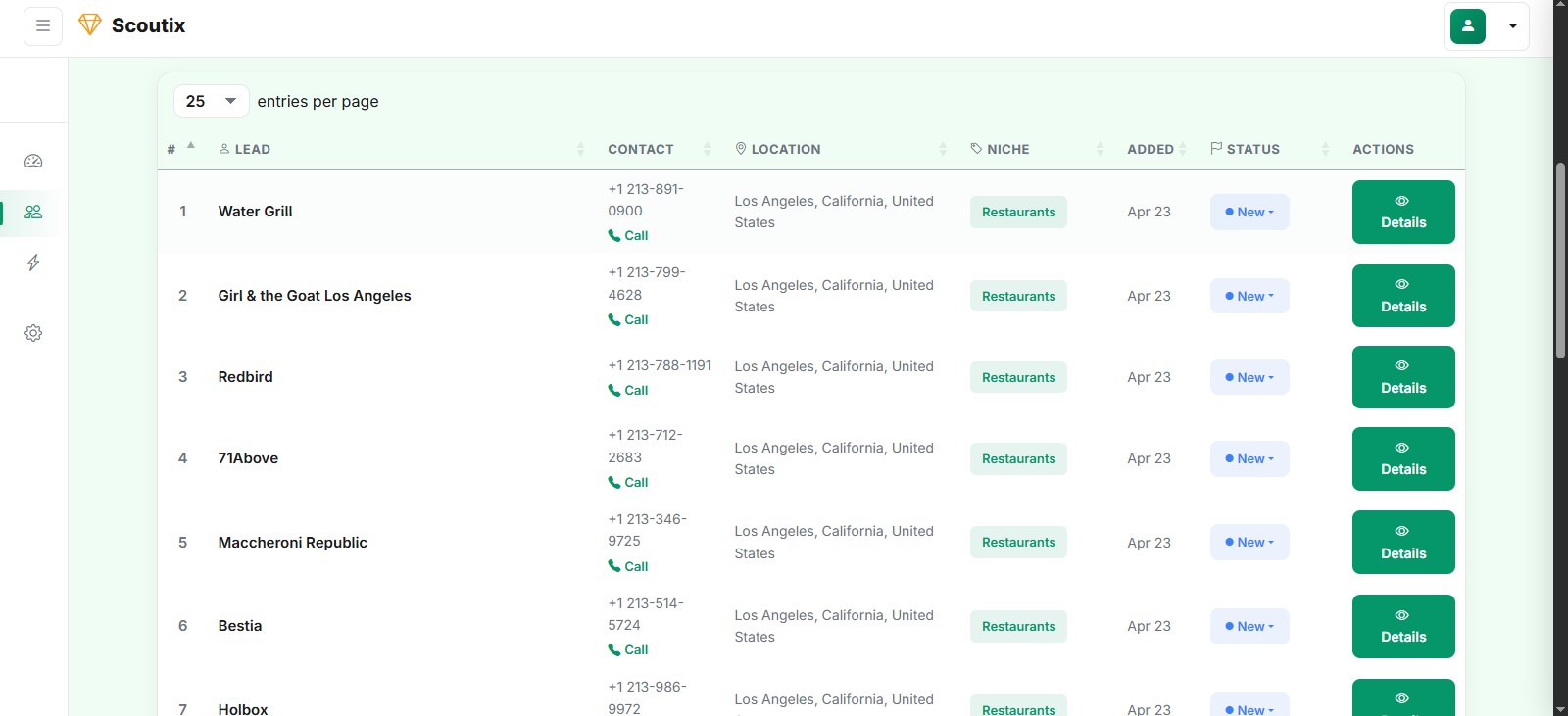Image resolution: width=1568 pixels, height=716 pixels.
Task: Click Water Grill location text
Action: [834, 212]
